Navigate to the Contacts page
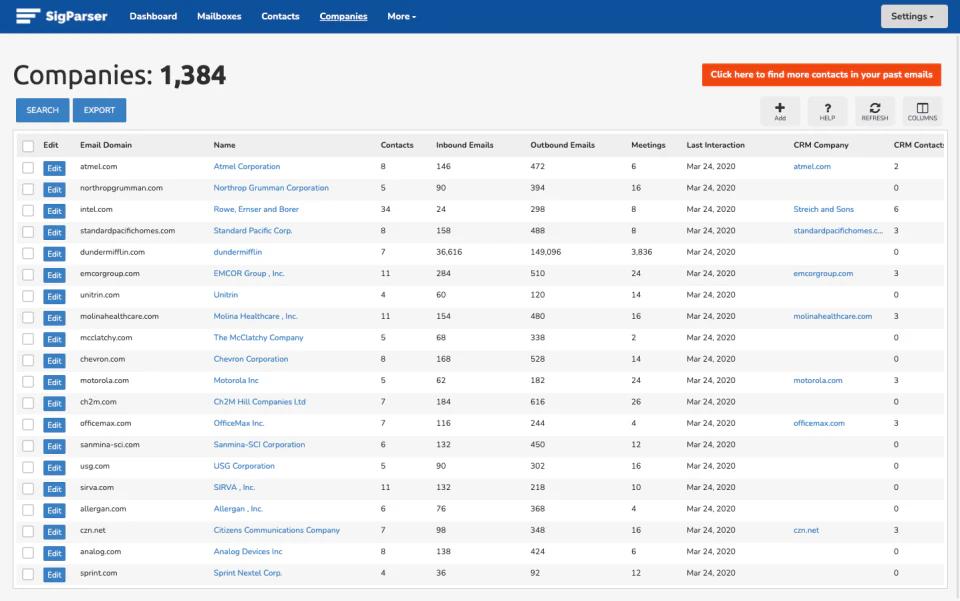The height and width of the screenshot is (601, 960). (x=280, y=16)
